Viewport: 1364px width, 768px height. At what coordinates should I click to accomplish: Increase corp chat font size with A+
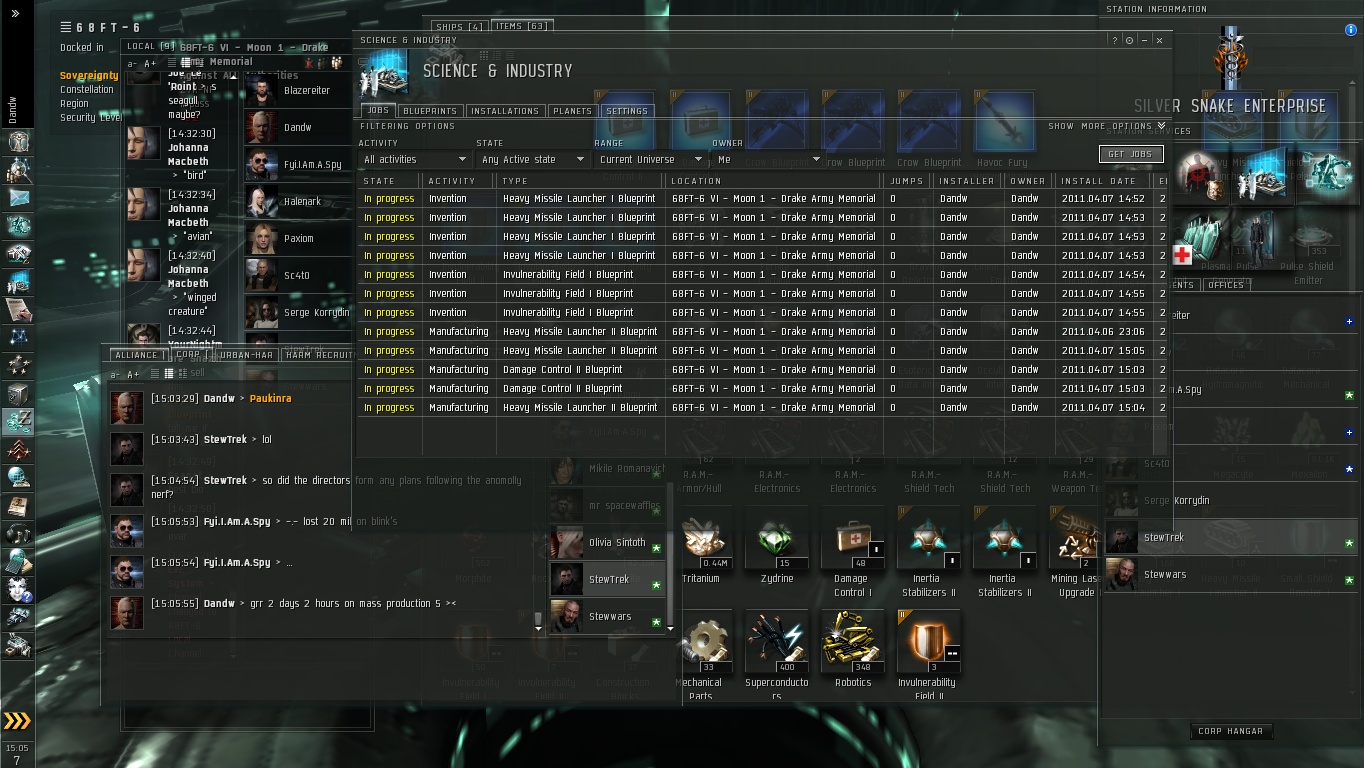pyautogui.click(x=135, y=374)
